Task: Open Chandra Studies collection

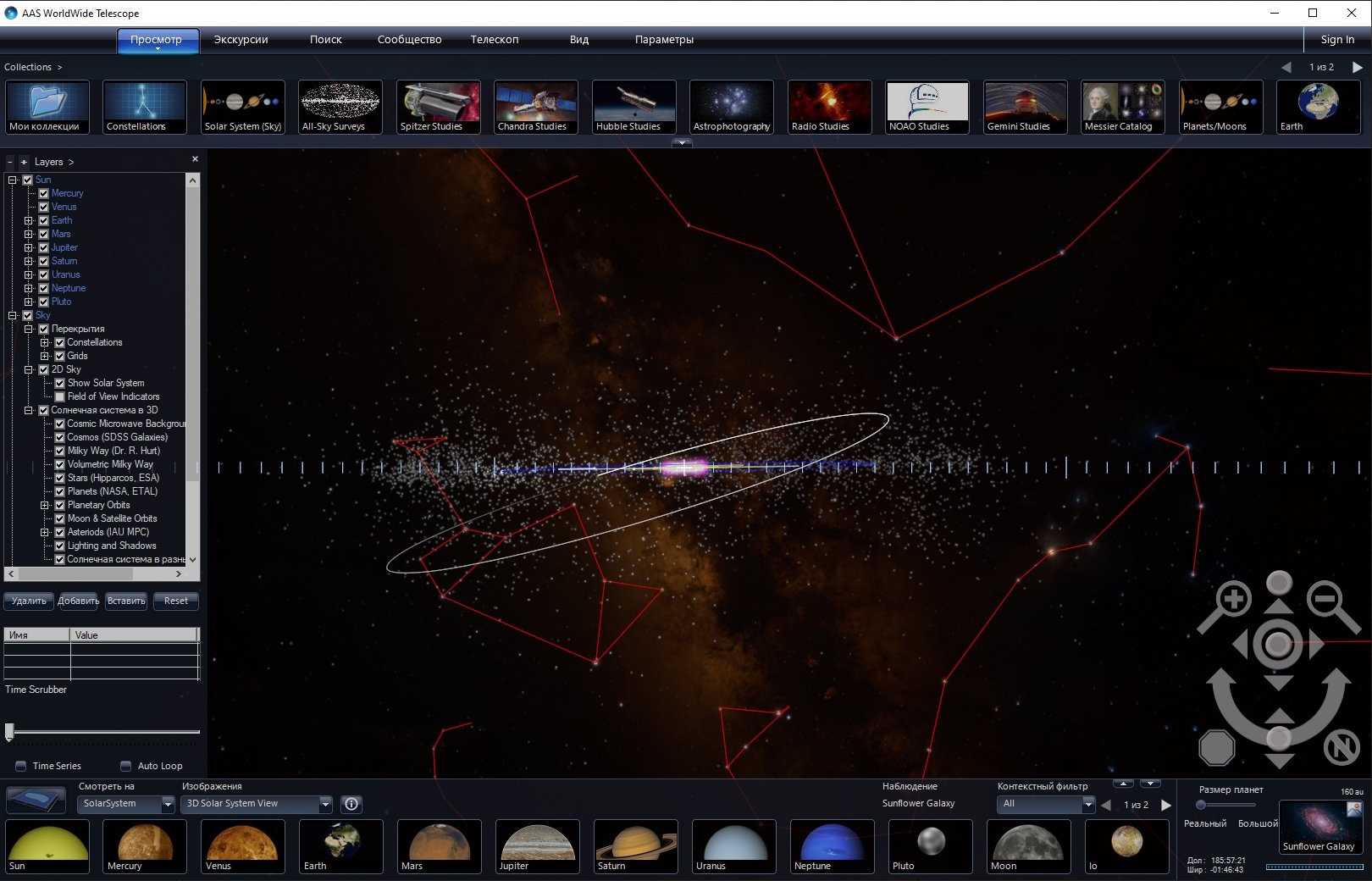Action: tap(536, 107)
